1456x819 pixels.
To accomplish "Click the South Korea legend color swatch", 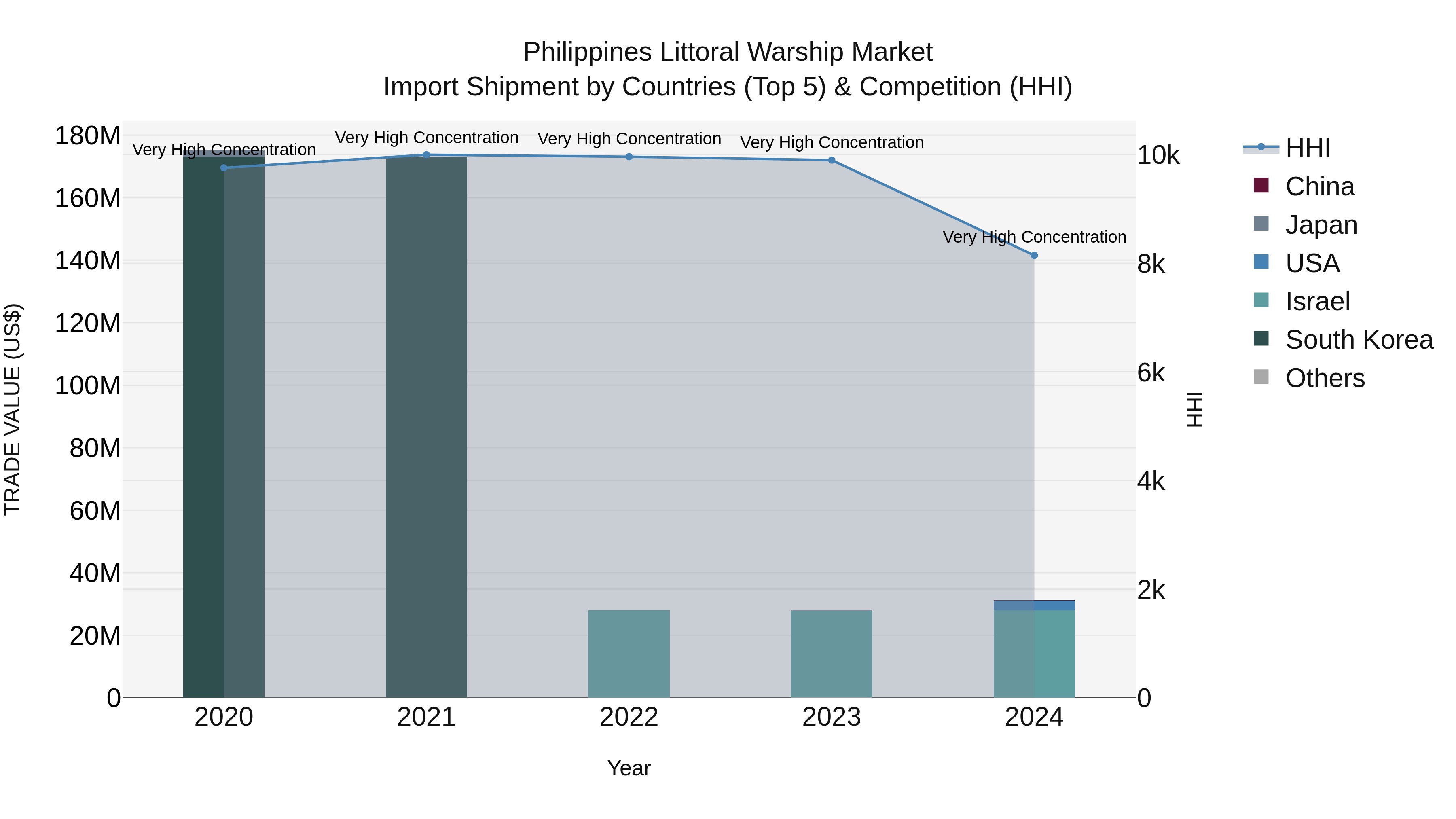I will [x=1261, y=339].
